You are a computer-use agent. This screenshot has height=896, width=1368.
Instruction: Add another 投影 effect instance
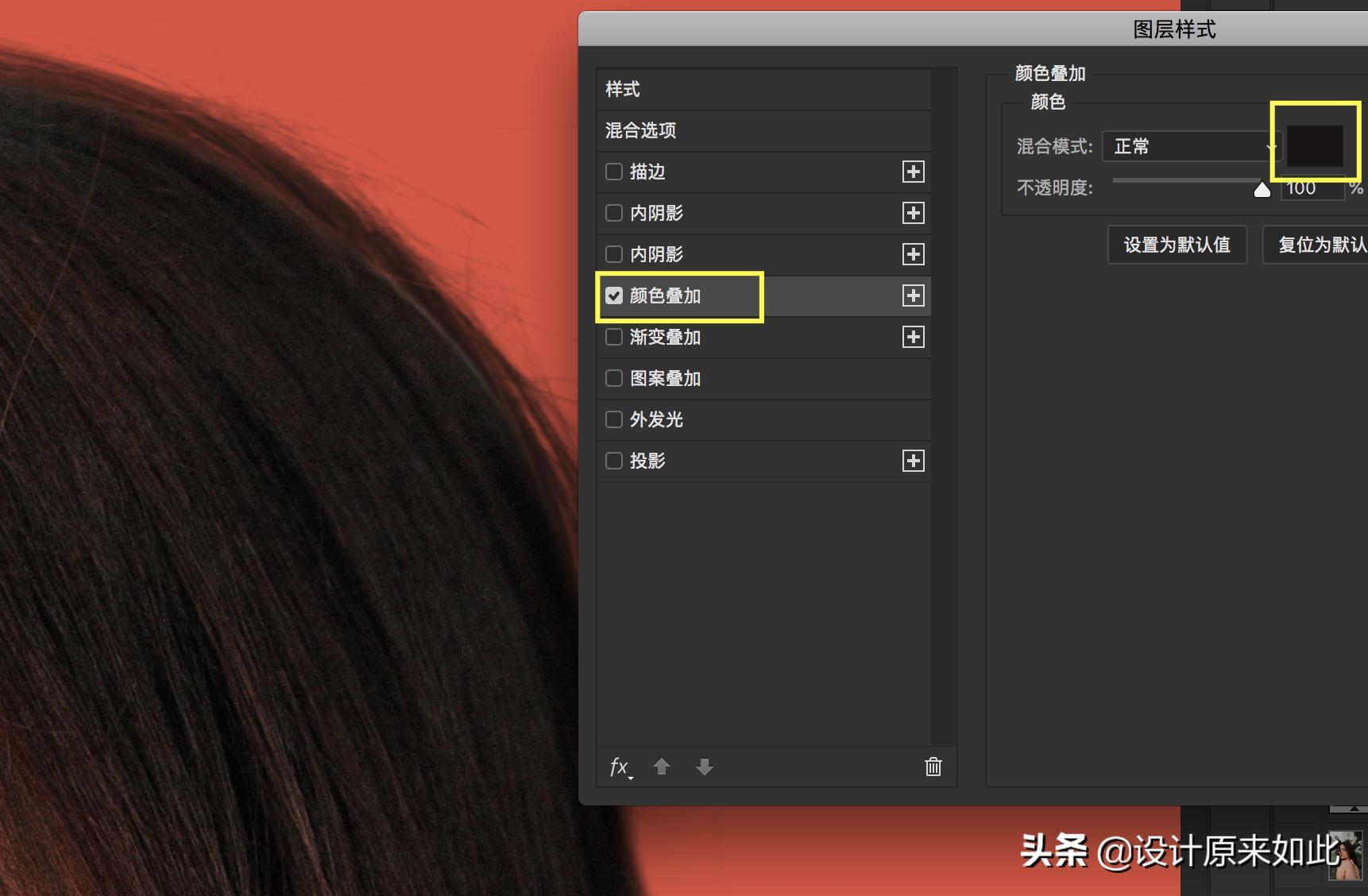[x=914, y=461]
